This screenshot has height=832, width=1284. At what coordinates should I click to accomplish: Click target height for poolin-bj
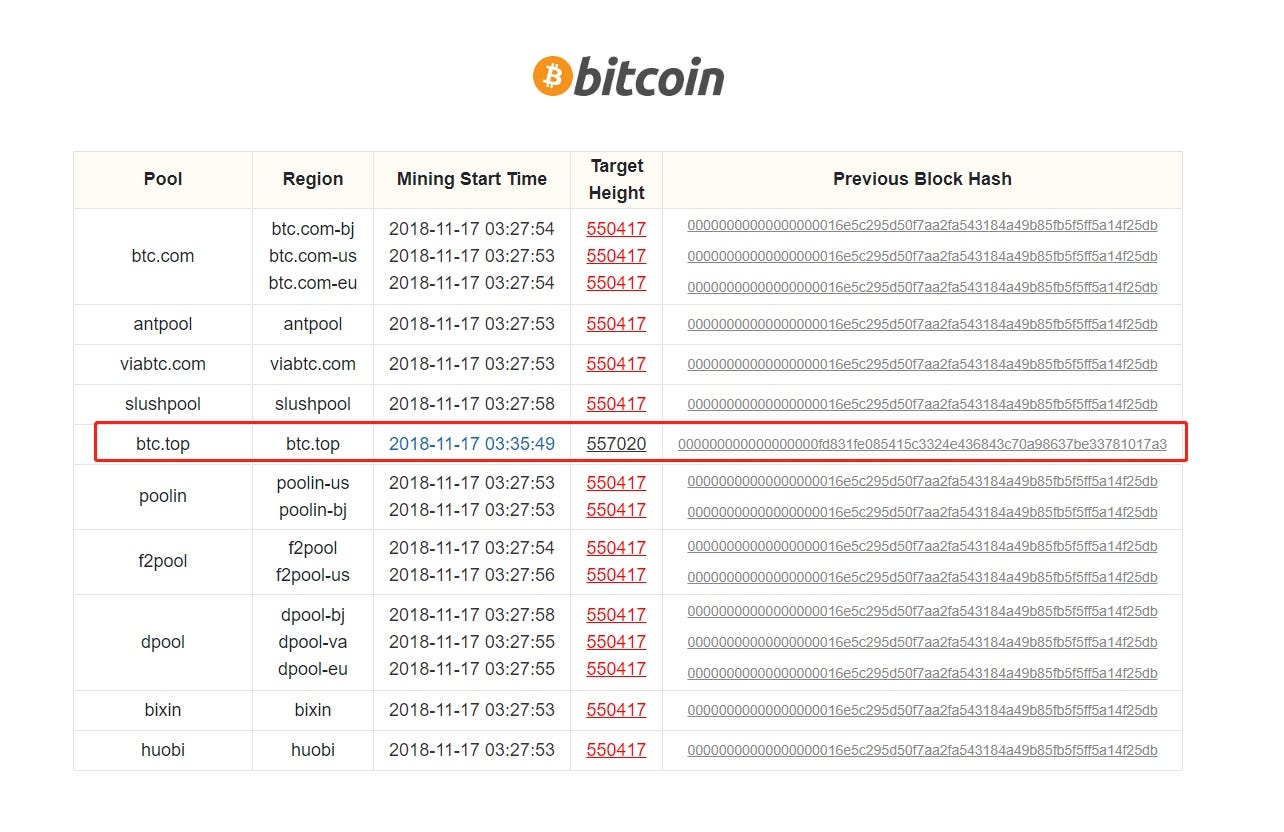[x=616, y=510]
